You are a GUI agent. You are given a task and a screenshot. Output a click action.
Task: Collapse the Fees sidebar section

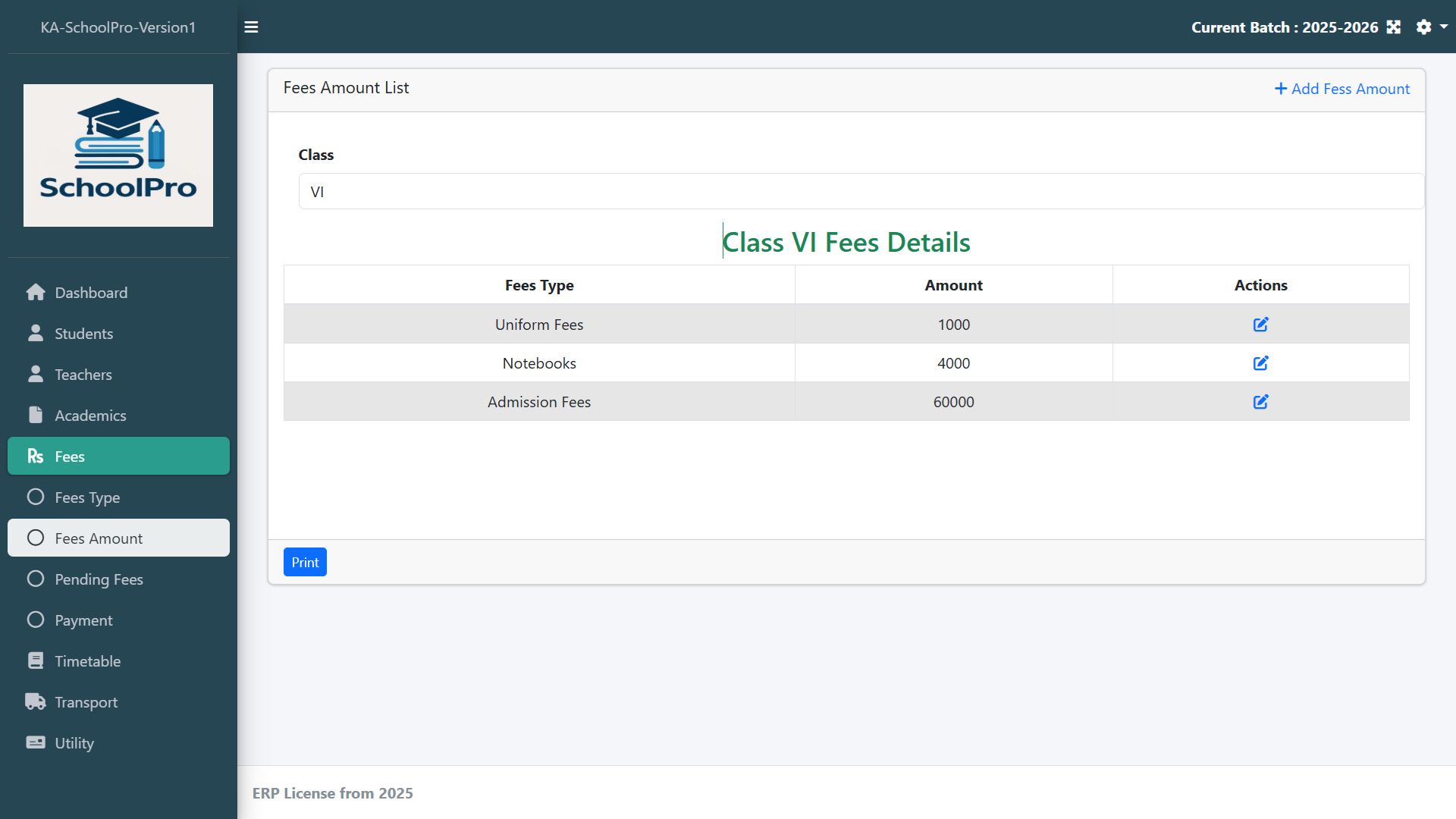pyautogui.click(x=118, y=457)
